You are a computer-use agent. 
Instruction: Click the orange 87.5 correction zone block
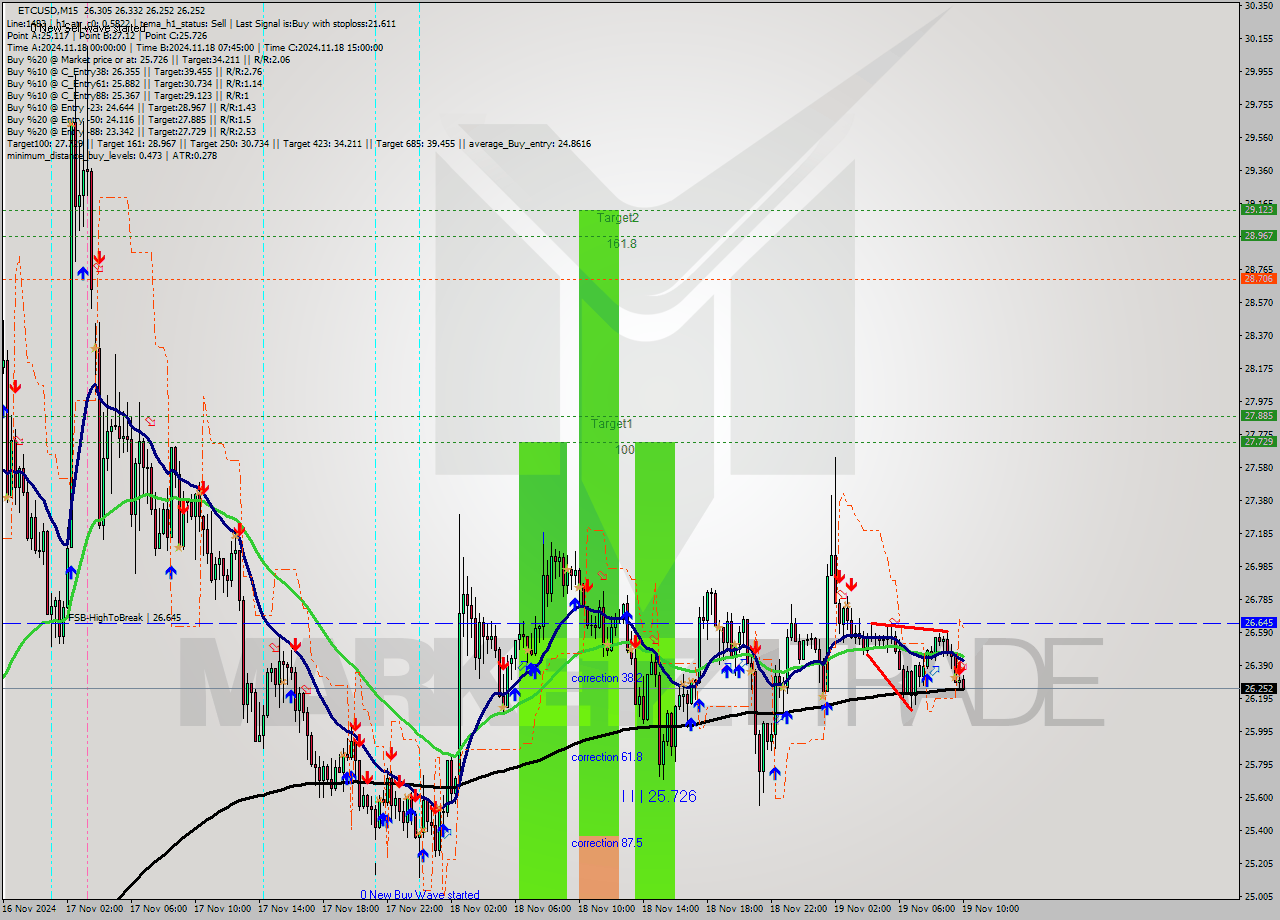[599, 867]
